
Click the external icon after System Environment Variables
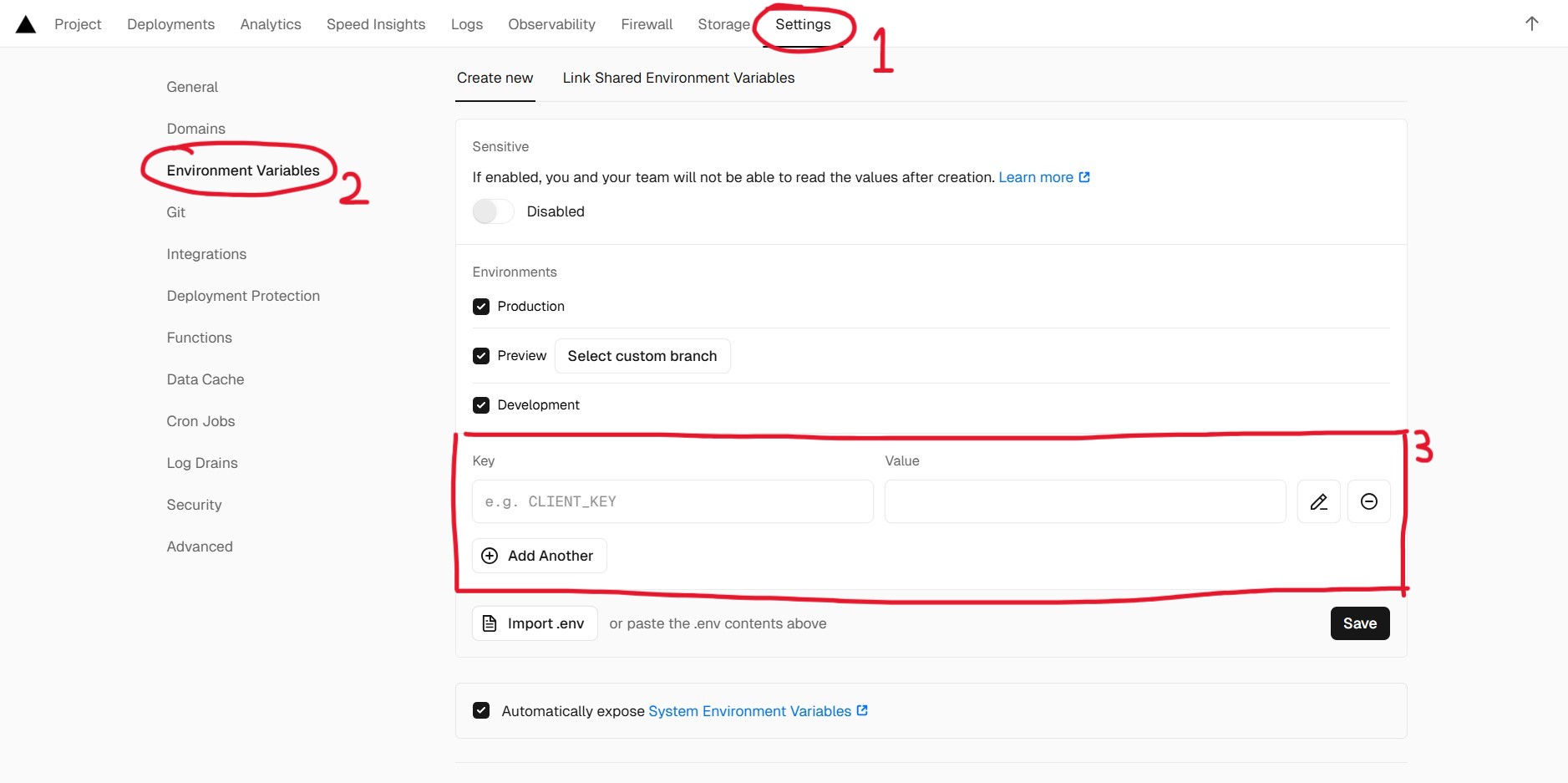coord(862,710)
